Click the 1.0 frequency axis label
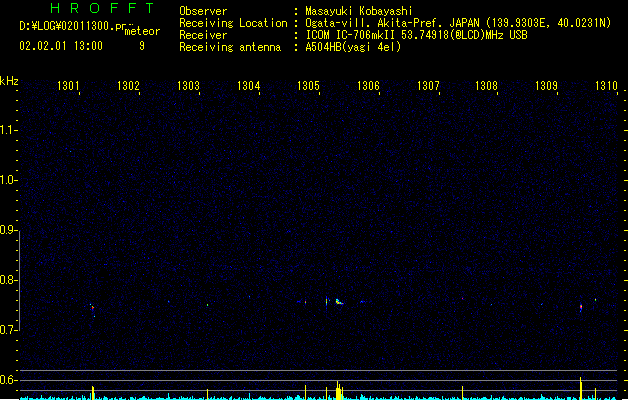Viewport: 629px width, 400px height. (7, 180)
